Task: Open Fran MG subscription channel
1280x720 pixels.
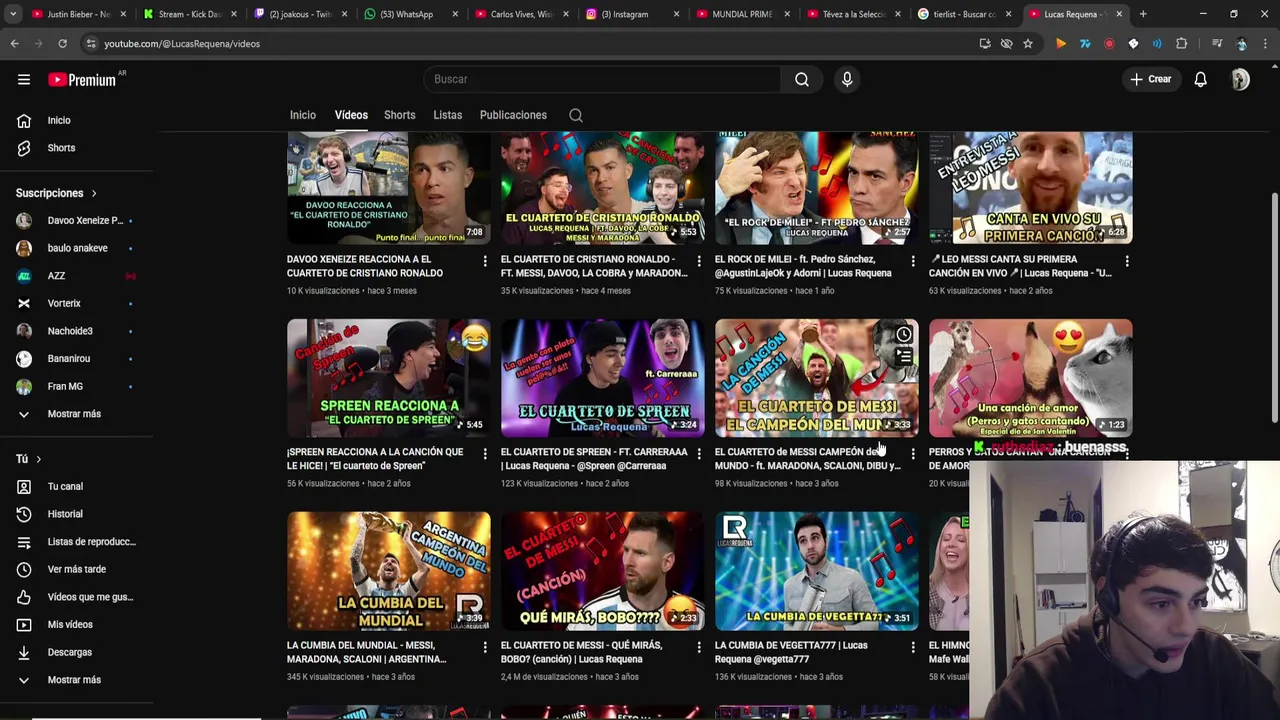Action: coord(78,386)
